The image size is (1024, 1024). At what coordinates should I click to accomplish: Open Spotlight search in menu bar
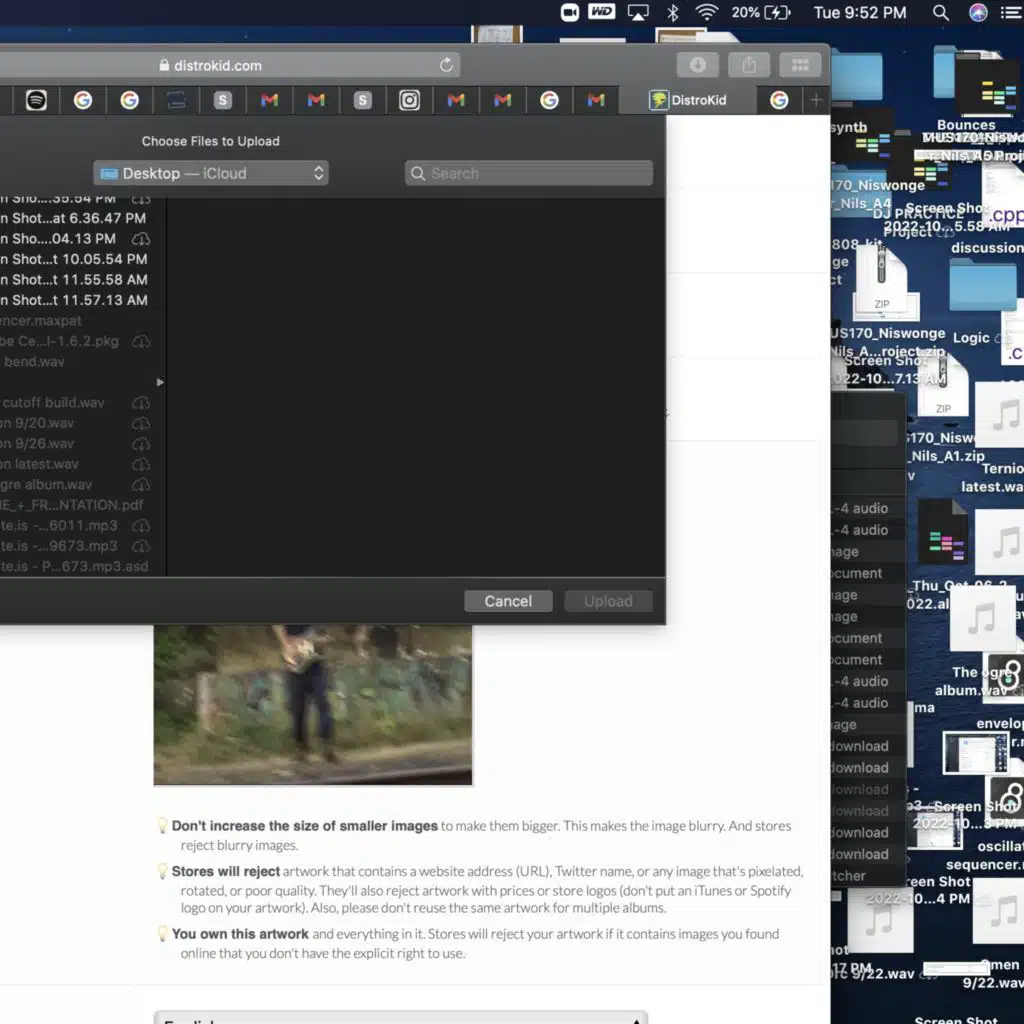click(x=940, y=13)
